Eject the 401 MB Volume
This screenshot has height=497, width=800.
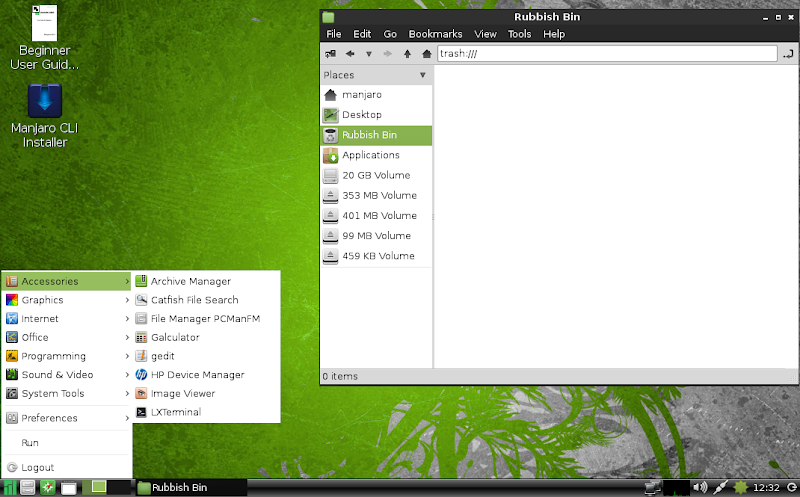[331, 215]
